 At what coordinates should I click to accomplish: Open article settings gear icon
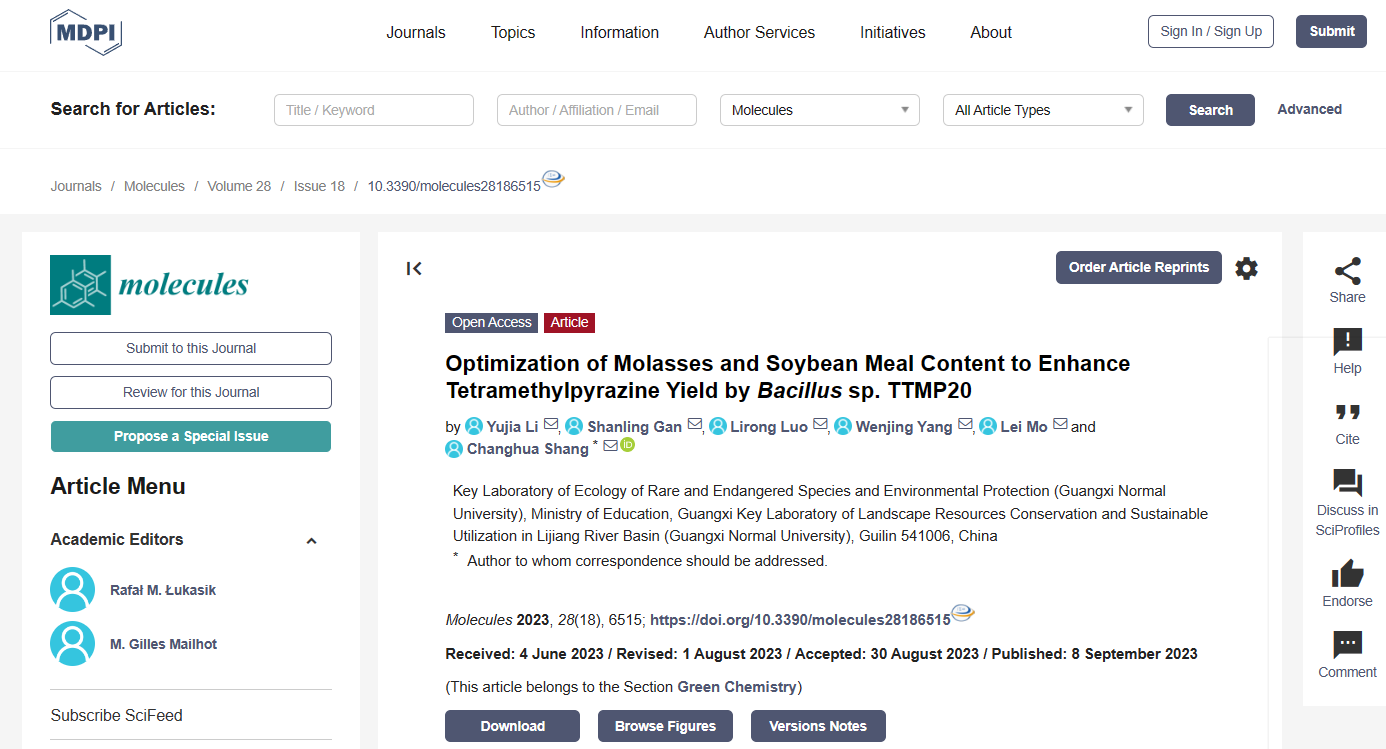(x=1246, y=268)
